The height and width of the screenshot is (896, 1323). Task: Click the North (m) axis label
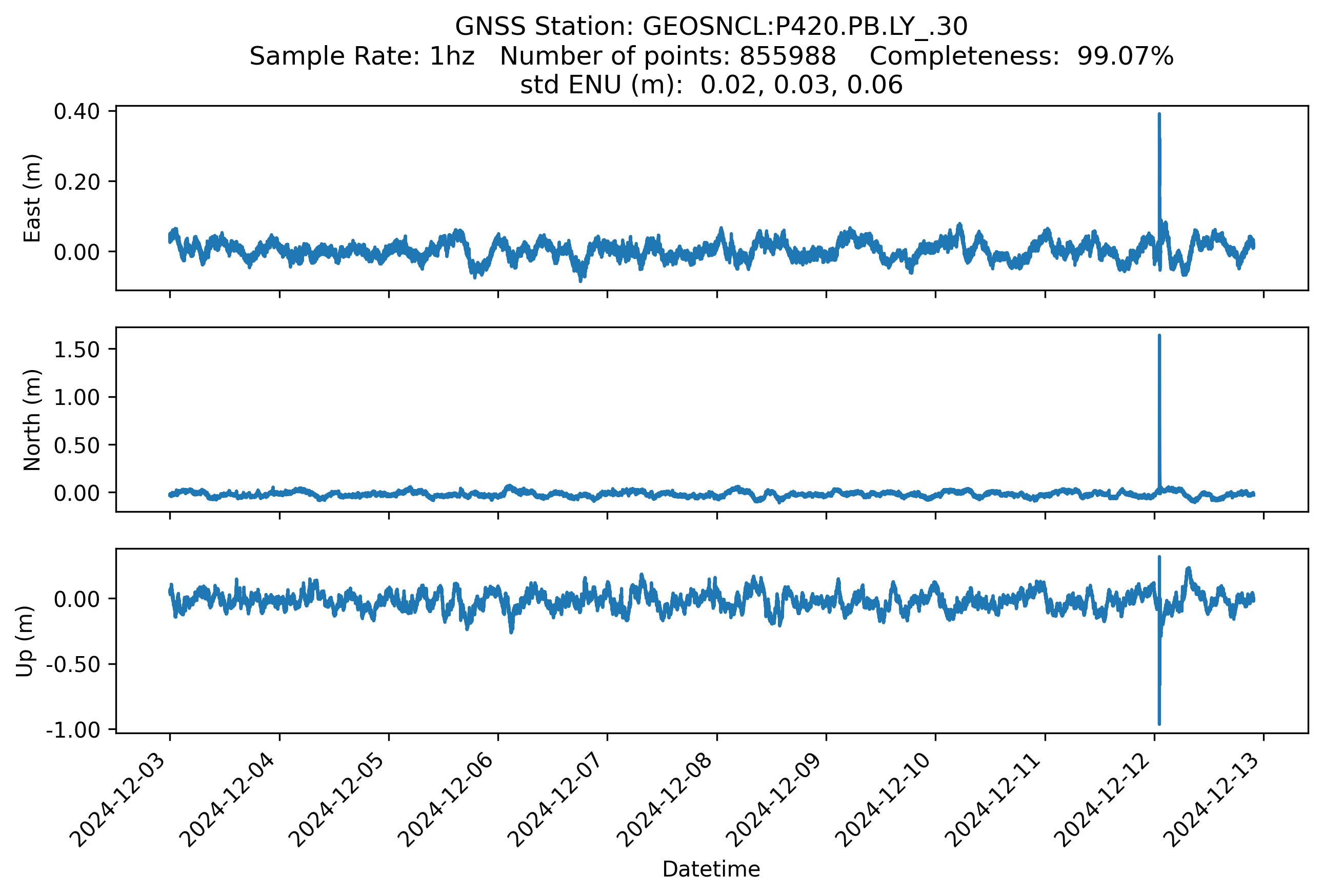32,420
